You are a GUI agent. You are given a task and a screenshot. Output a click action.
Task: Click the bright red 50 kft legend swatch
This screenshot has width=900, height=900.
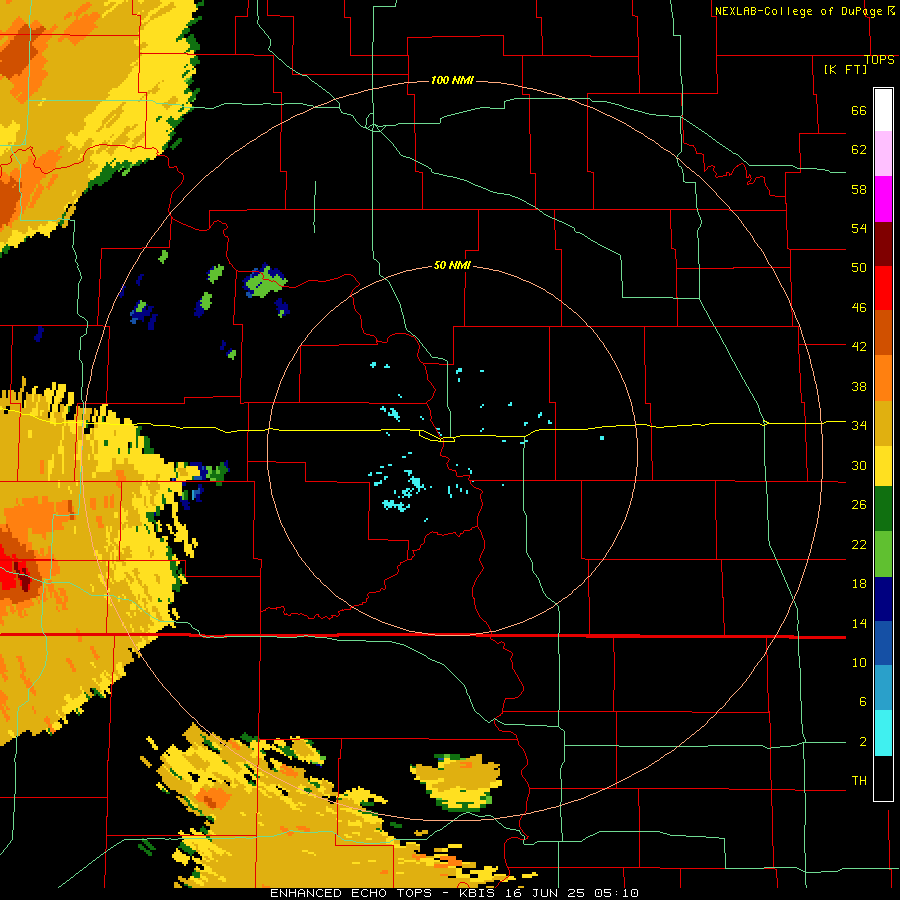pos(883,288)
